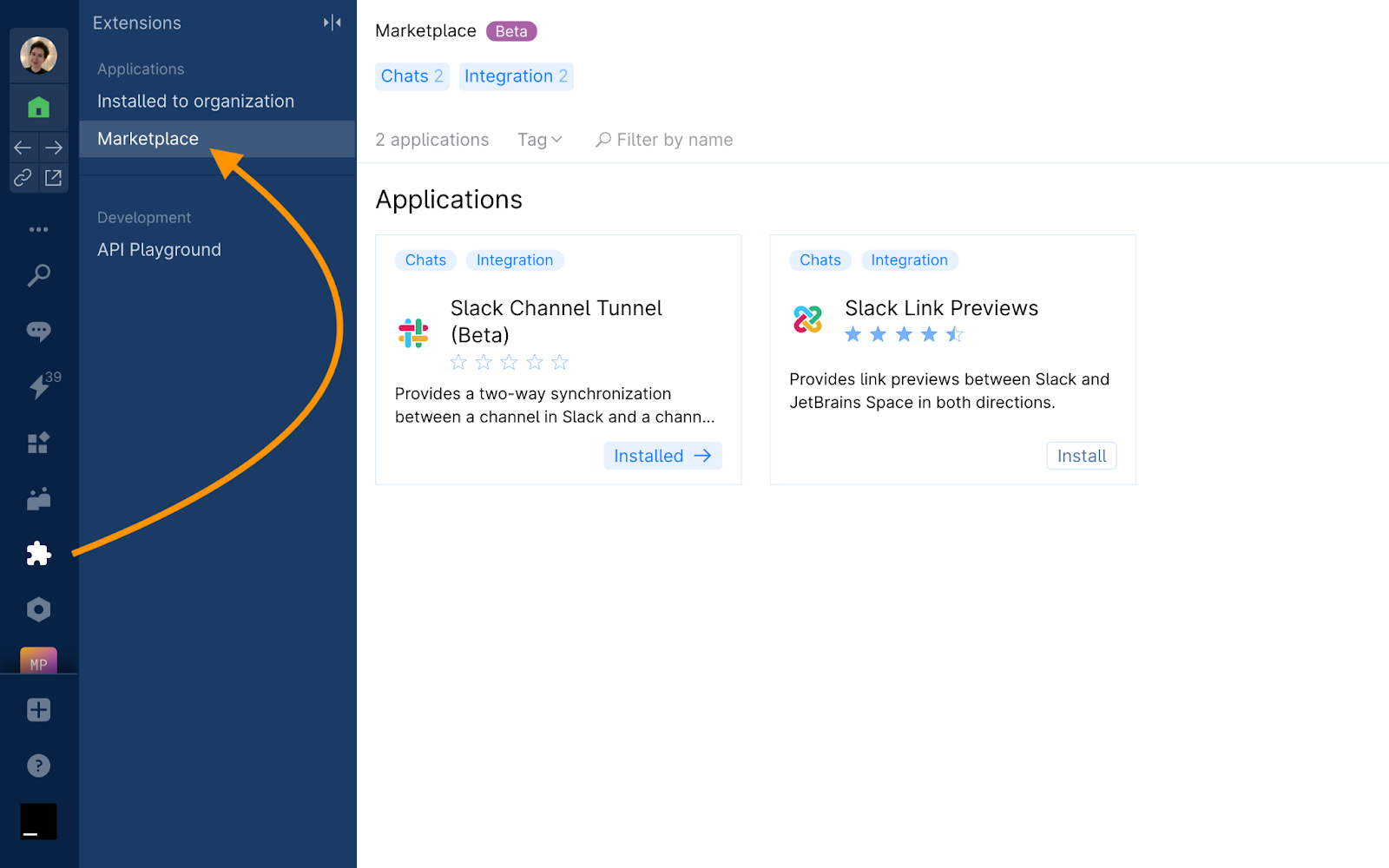The image size is (1389, 868).
Task: Select Installed to organization menu item
Action: pyautogui.click(x=195, y=102)
